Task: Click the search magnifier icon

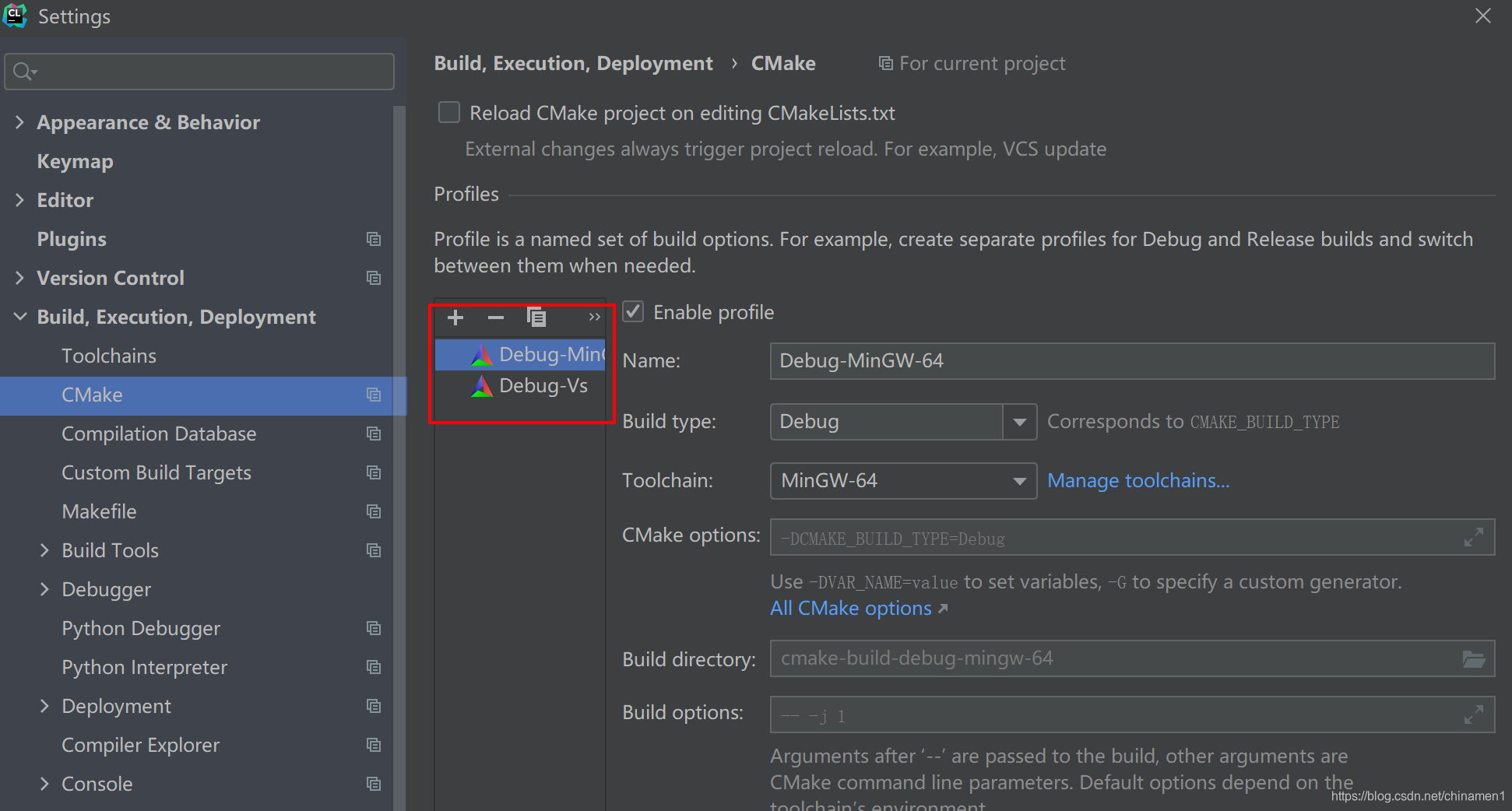Action: [x=24, y=72]
